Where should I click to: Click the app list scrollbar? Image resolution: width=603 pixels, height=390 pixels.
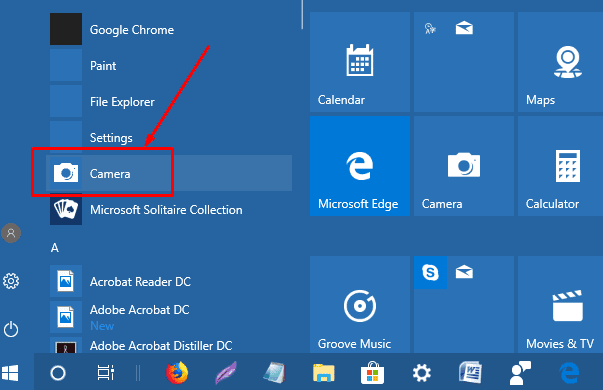302,15
